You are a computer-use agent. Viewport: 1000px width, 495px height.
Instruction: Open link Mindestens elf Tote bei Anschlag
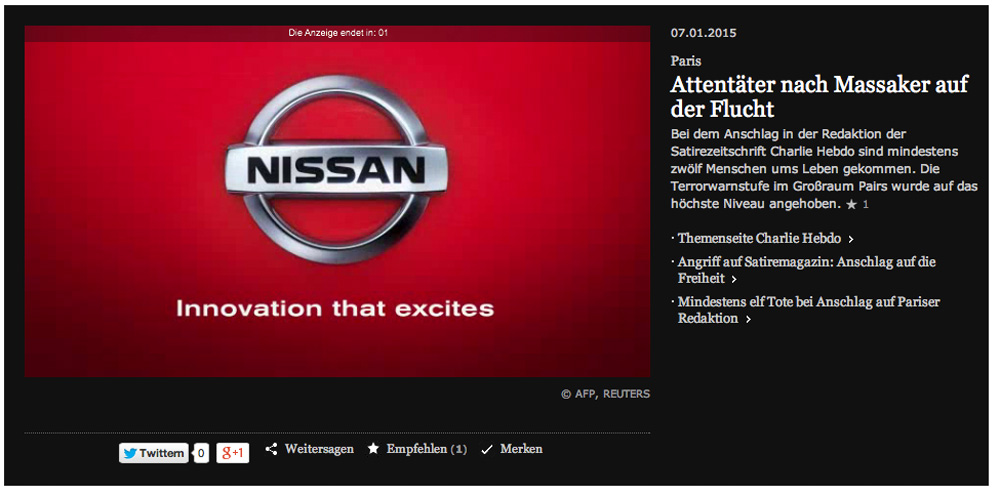point(809,309)
